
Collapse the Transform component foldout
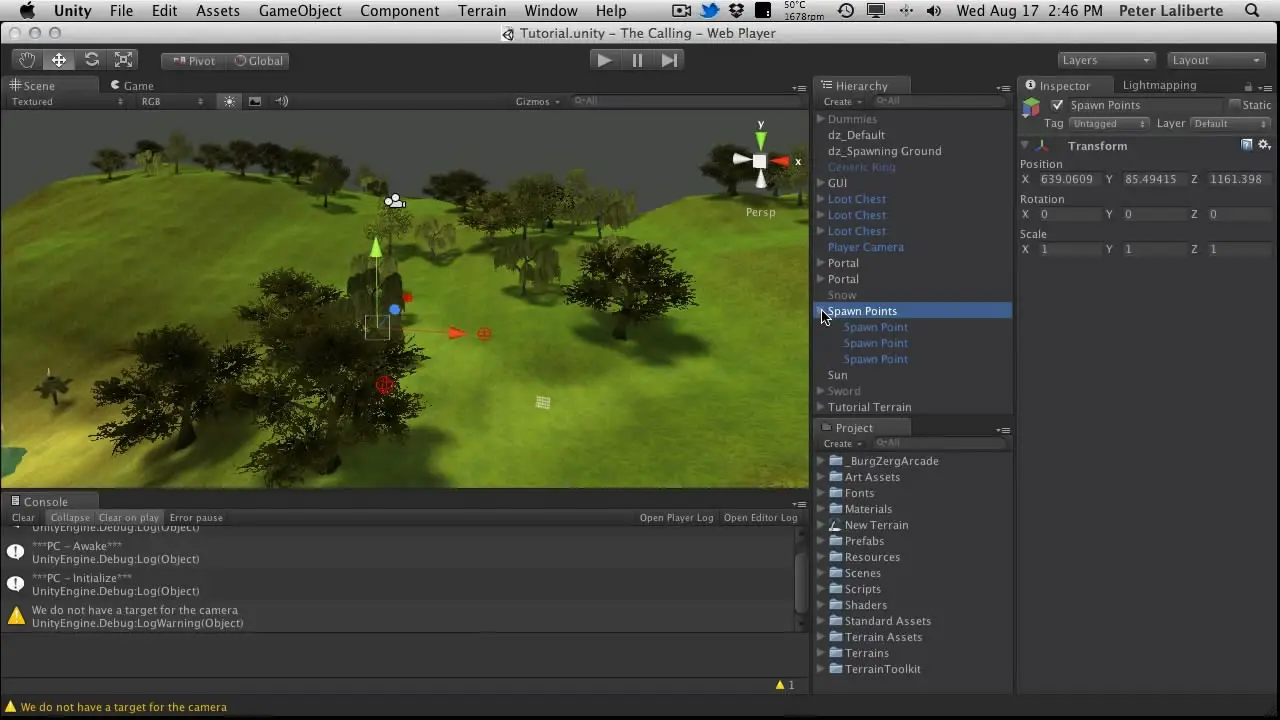1026,146
